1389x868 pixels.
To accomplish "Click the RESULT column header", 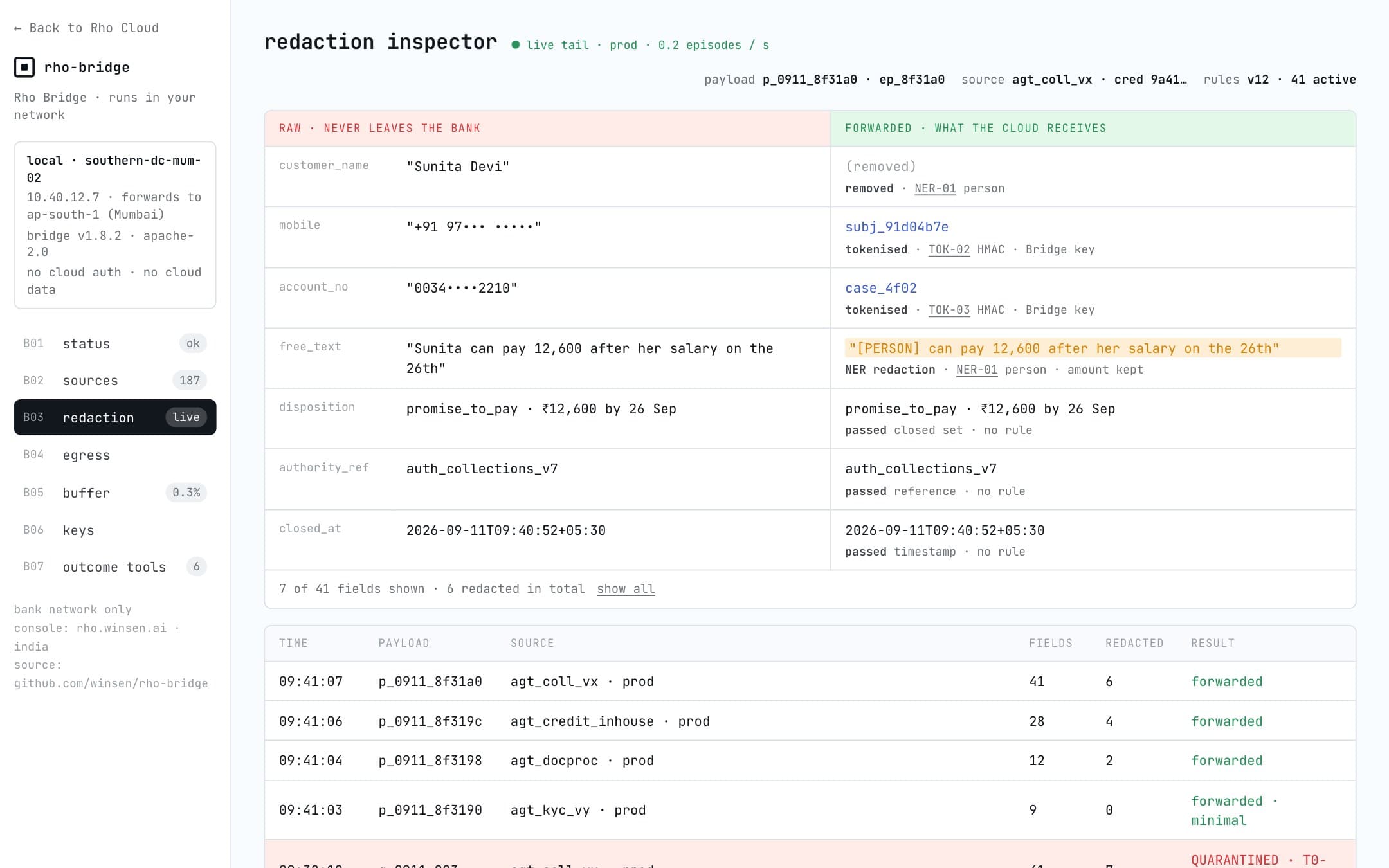I will click(x=1213, y=643).
